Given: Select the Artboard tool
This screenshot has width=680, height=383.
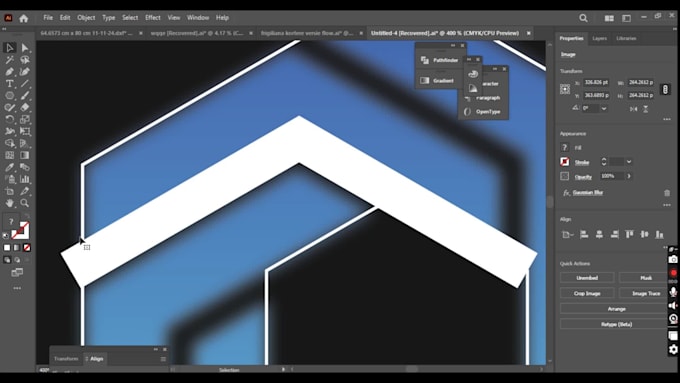Looking at the screenshot, I should click(10, 191).
